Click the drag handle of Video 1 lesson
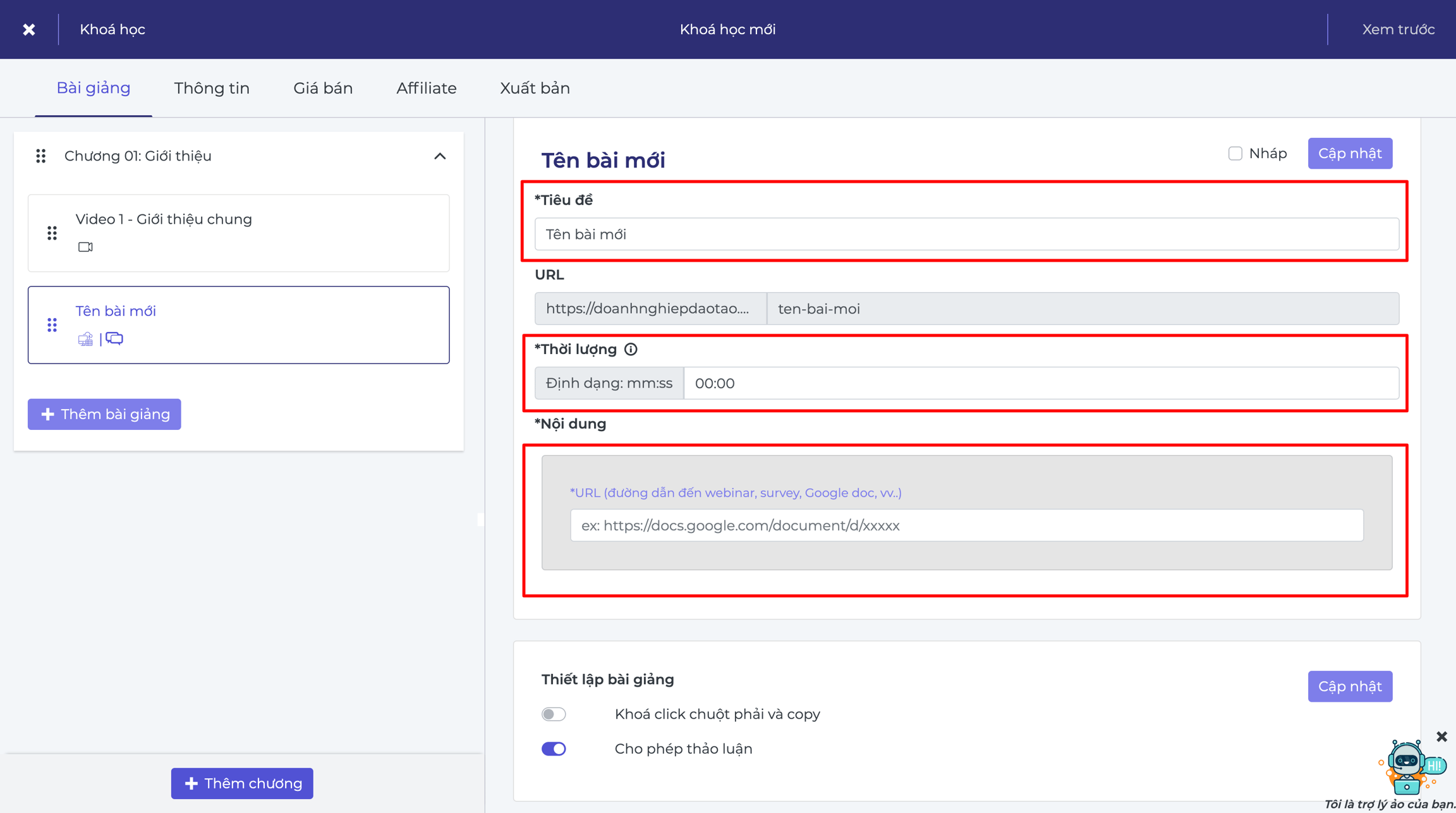This screenshot has width=1456, height=813. [x=52, y=233]
